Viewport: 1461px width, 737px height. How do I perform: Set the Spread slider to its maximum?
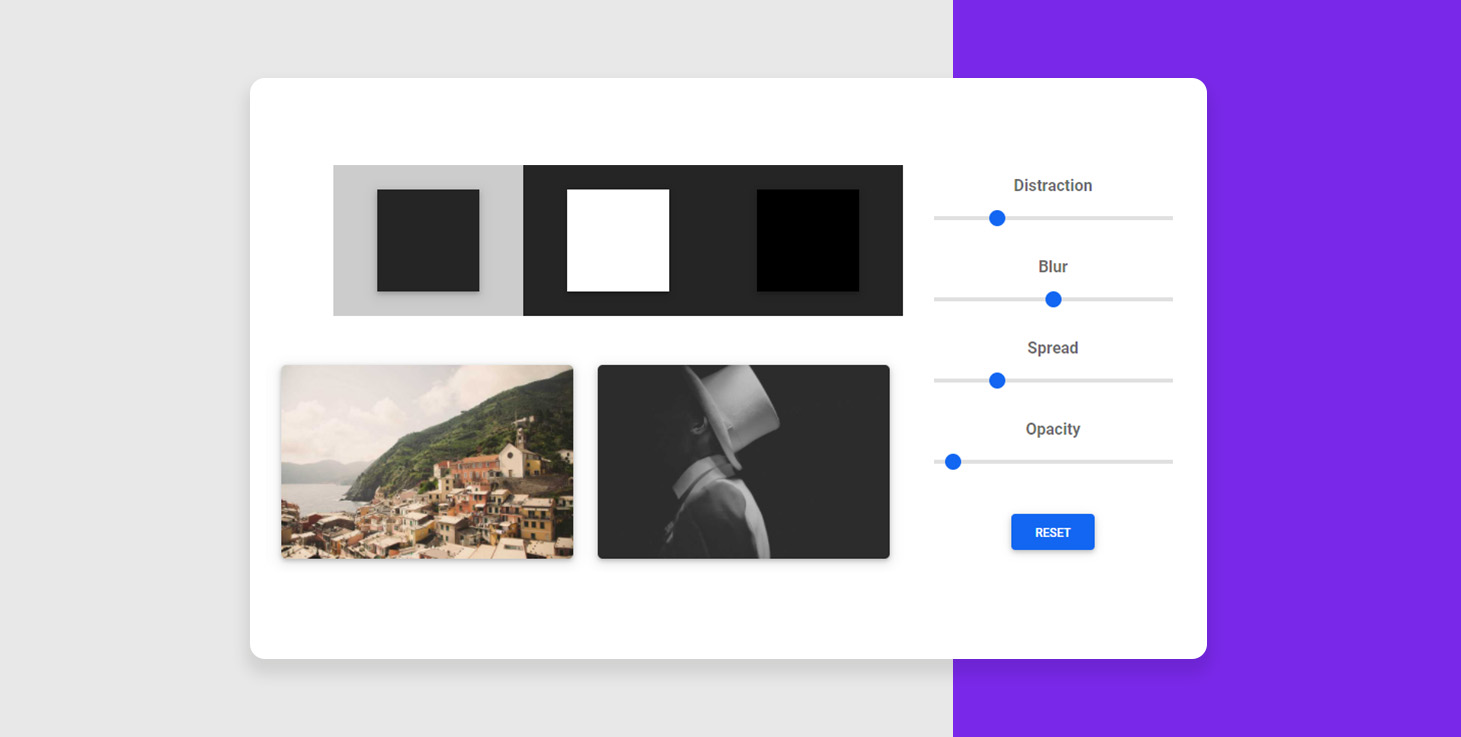[x=1171, y=380]
